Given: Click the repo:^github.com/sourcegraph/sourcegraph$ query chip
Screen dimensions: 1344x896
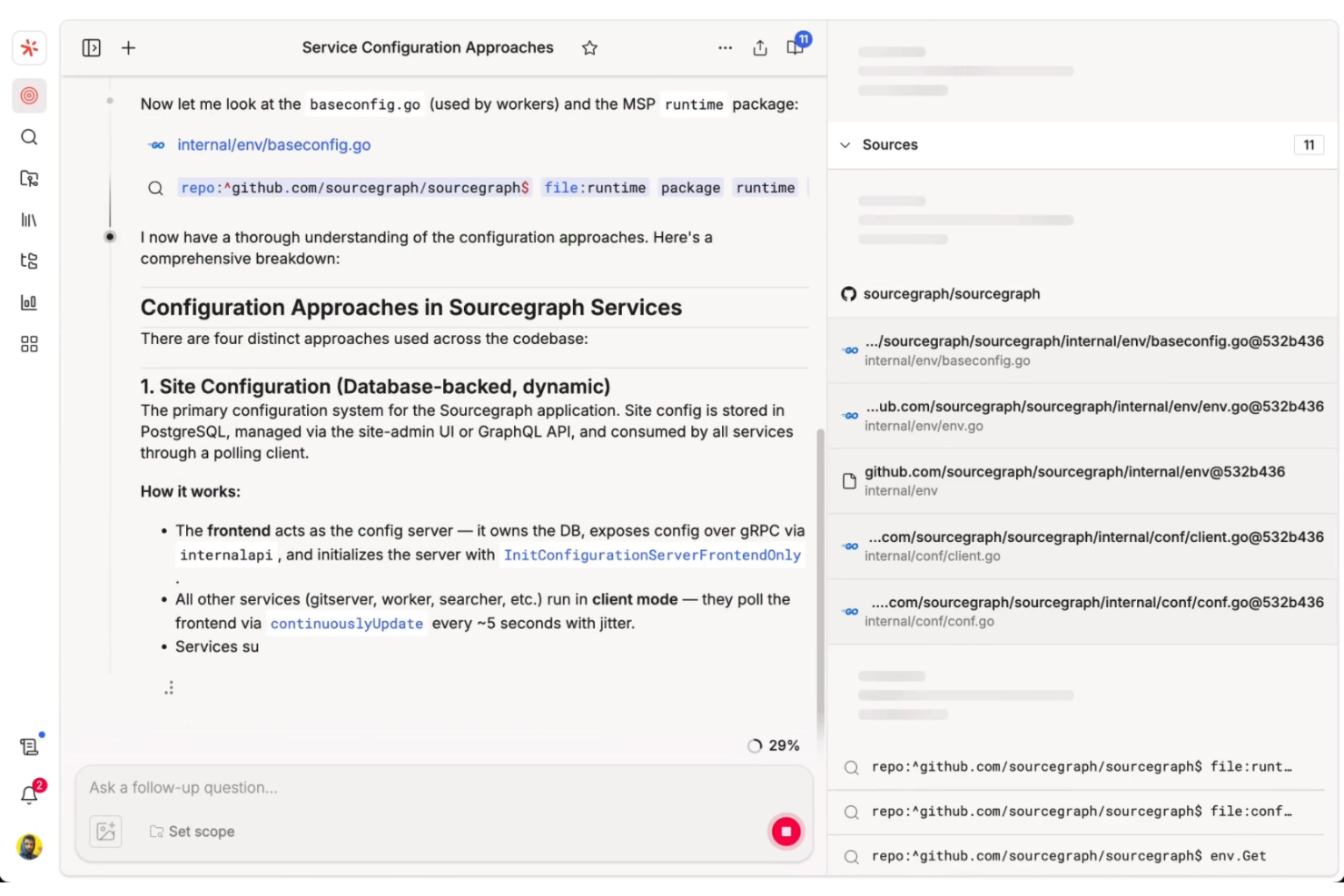Looking at the screenshot, I should [354, 188].
